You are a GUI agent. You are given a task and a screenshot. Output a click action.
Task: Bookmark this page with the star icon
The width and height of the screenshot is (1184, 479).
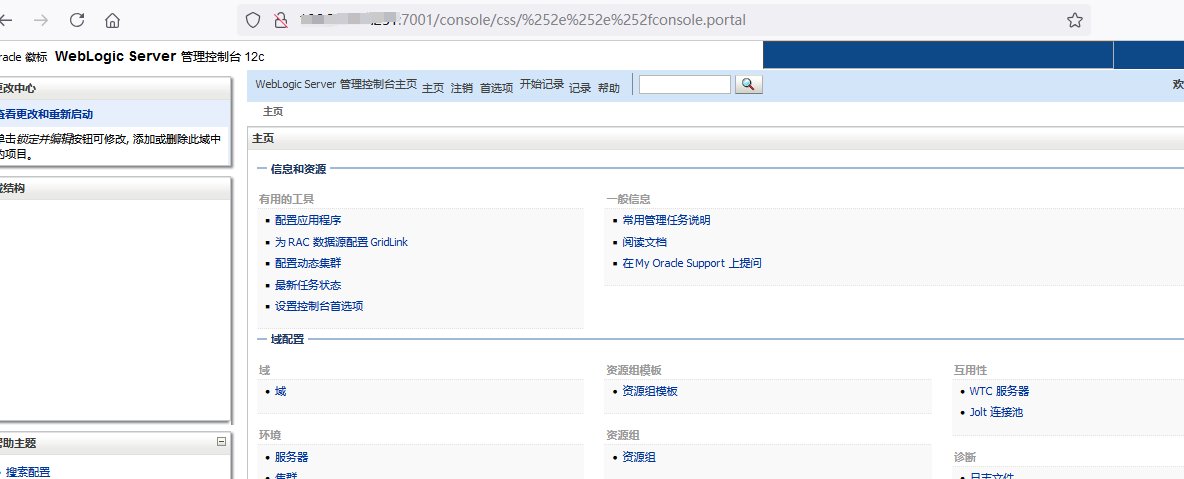pyautogui.click(x=1075, y=20)
